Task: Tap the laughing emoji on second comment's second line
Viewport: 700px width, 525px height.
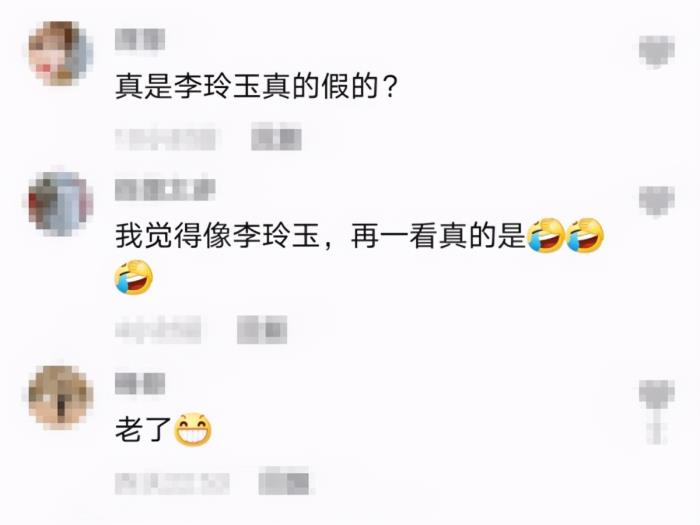Action: pos(134,277)
